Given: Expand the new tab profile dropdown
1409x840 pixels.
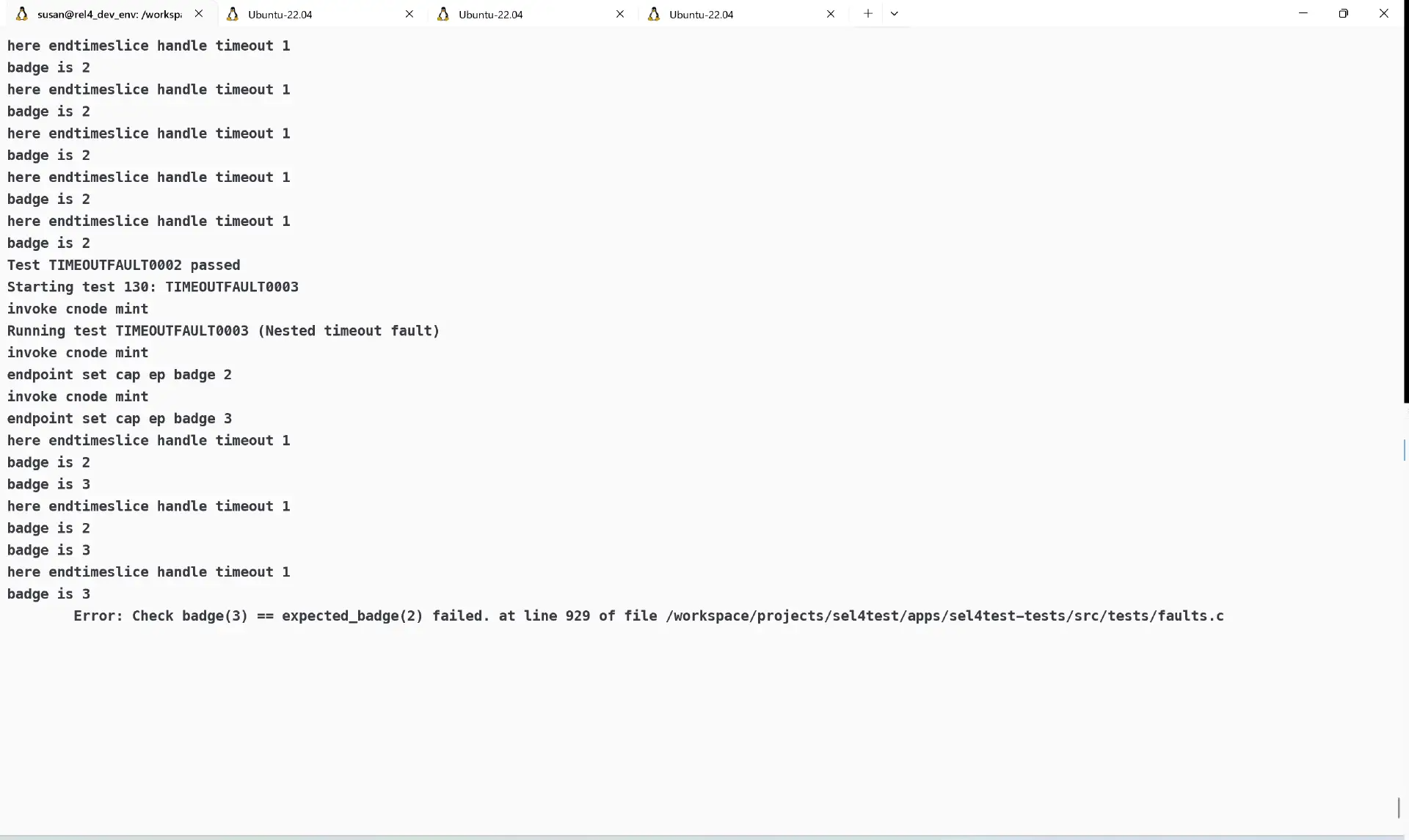Looking at the screenshot, I should click(x=895, y=14).
